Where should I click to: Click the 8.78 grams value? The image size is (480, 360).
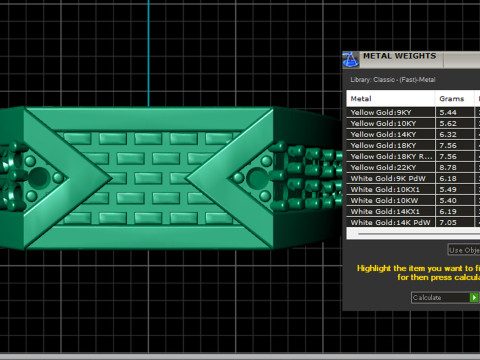tap(448, 168)
